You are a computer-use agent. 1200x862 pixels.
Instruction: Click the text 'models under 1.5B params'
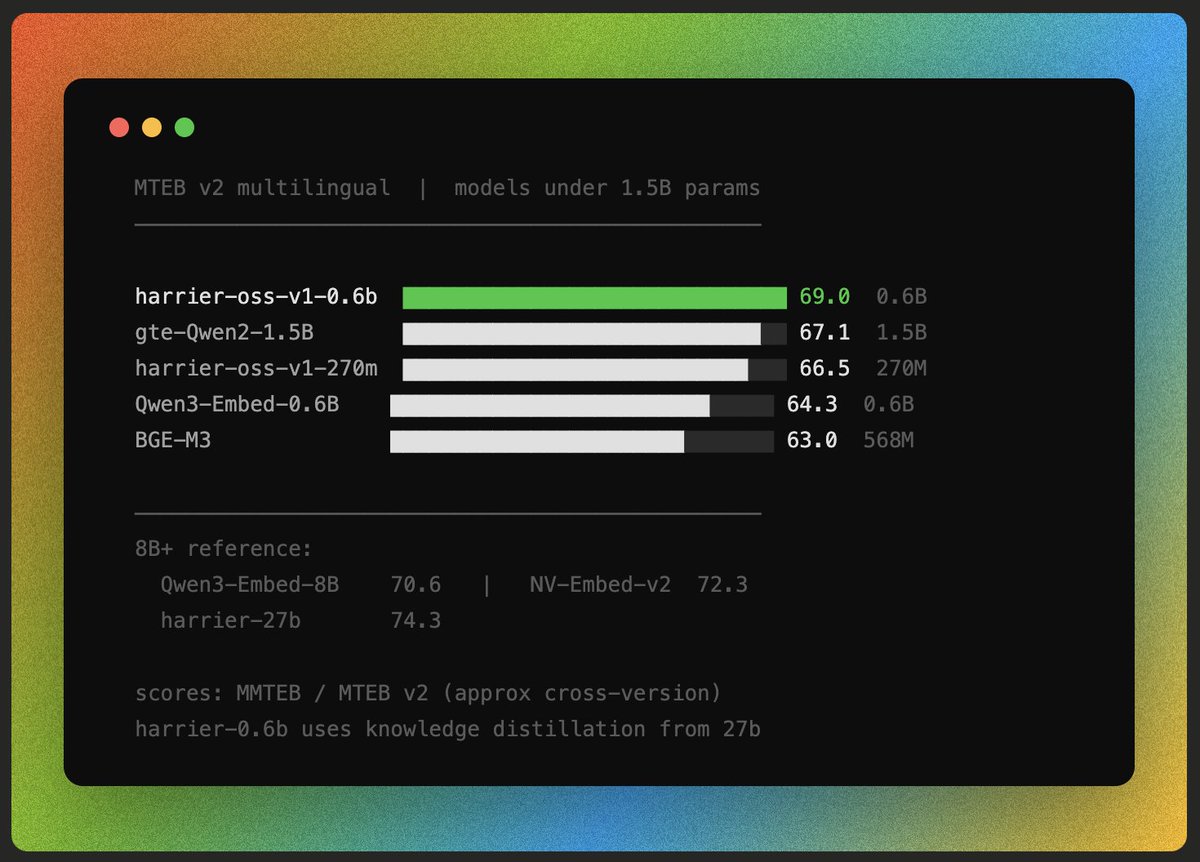(x=607, y=188)
